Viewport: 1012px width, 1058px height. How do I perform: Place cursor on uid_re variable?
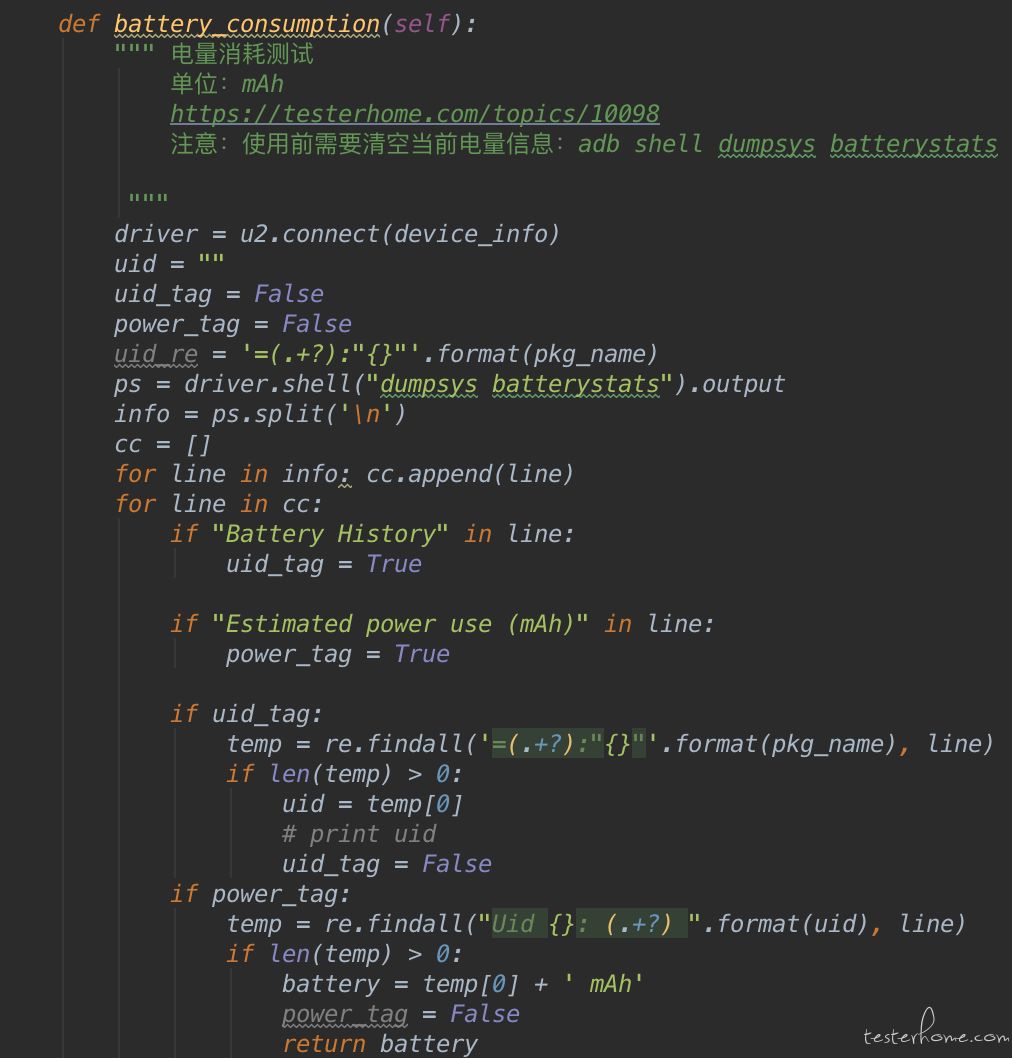click(156, 354)
